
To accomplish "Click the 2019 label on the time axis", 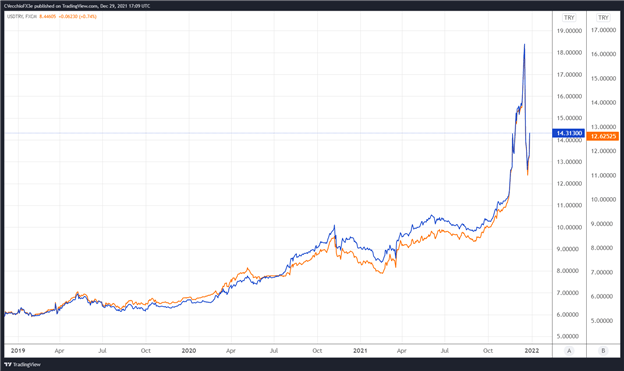I will pyautogui.click(x=18, y=351).
